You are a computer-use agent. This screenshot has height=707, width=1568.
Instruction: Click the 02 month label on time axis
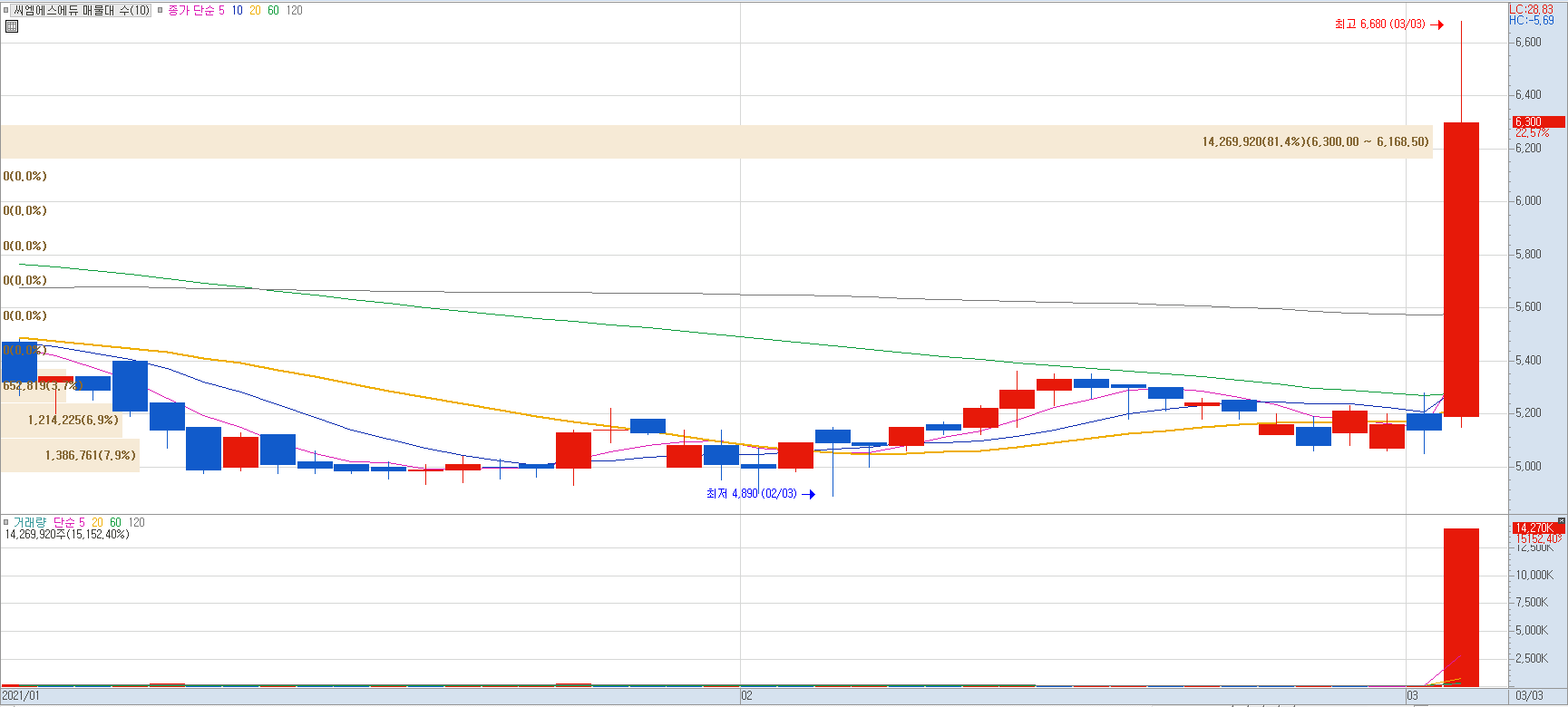click(746, 696)
